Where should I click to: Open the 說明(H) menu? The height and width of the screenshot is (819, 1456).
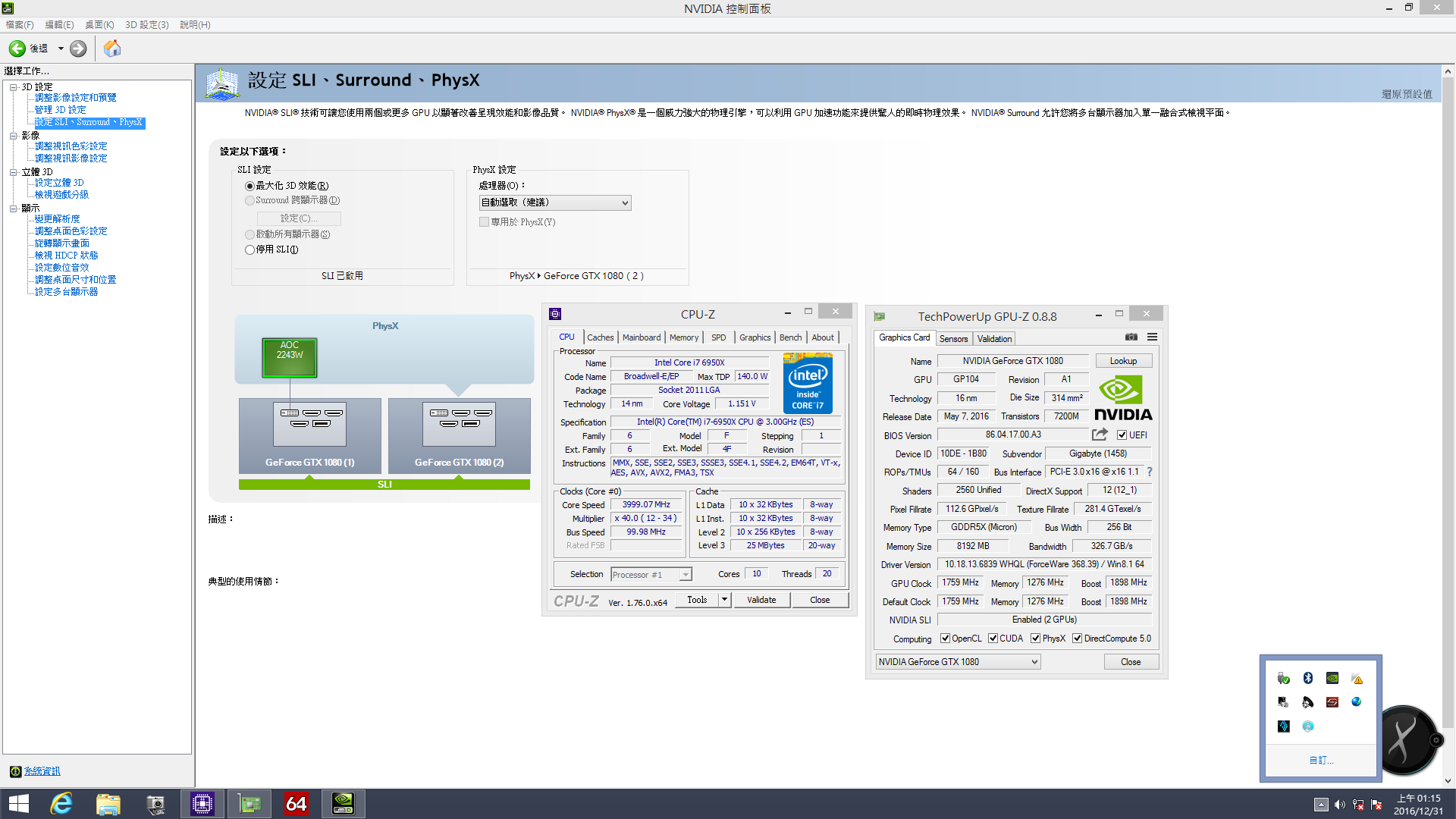(x=195, y=25)
